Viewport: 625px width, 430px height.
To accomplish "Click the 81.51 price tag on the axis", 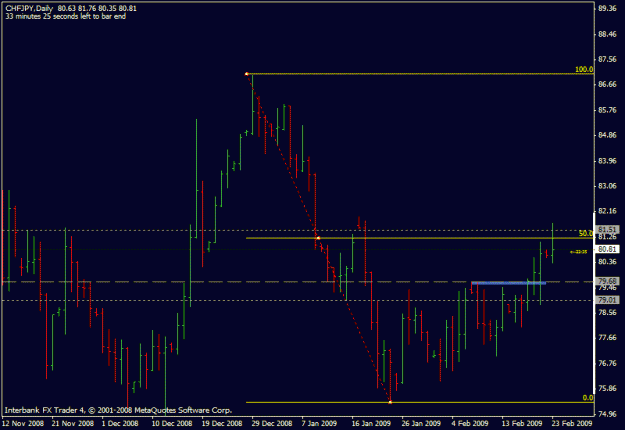I will click(x=607, y=230).
